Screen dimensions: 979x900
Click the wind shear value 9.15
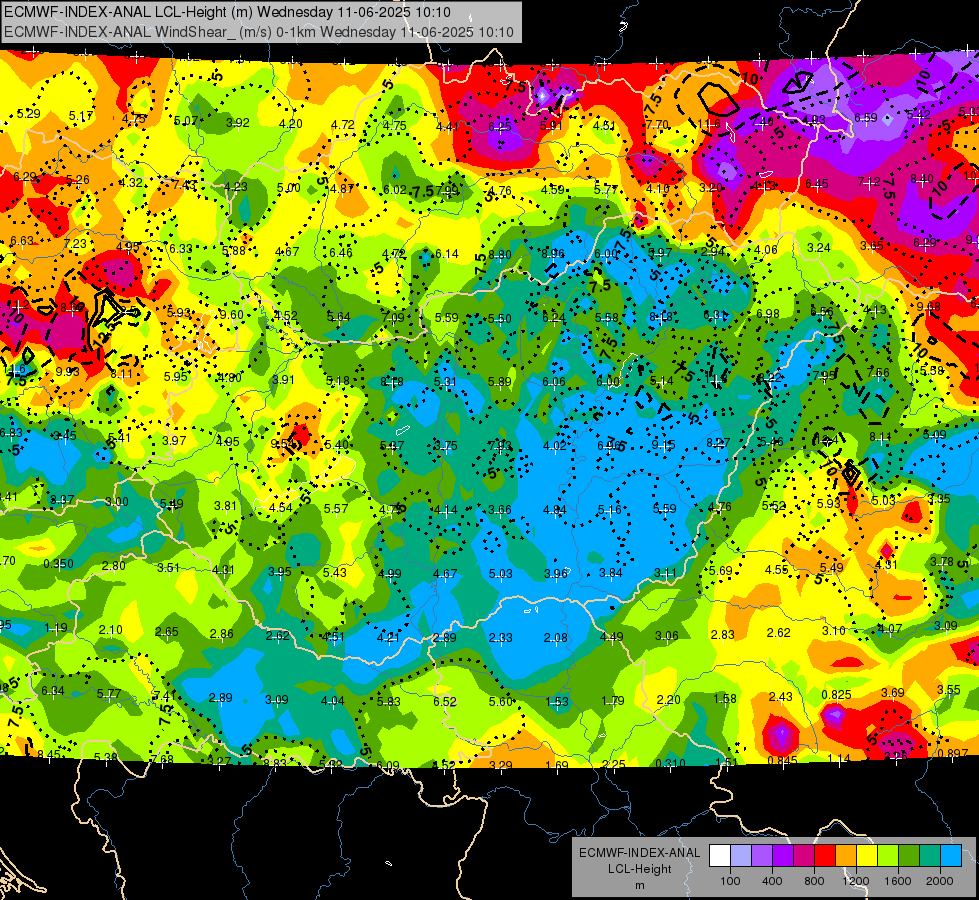pyautogui.click(x=664, y=445)
